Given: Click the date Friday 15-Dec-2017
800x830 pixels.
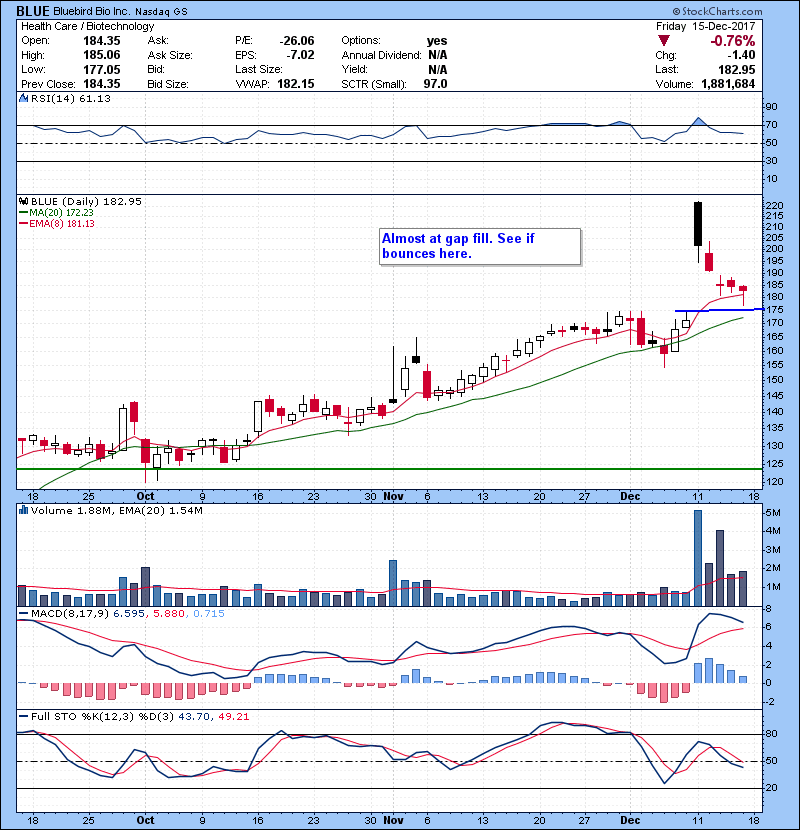Looking at the screenshot, I should click(x=705, y=26).
